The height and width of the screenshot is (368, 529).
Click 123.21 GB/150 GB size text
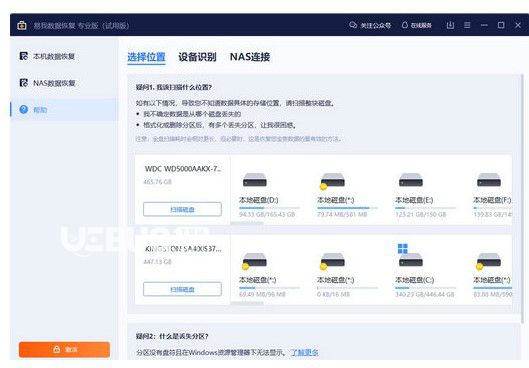(421, 214)
